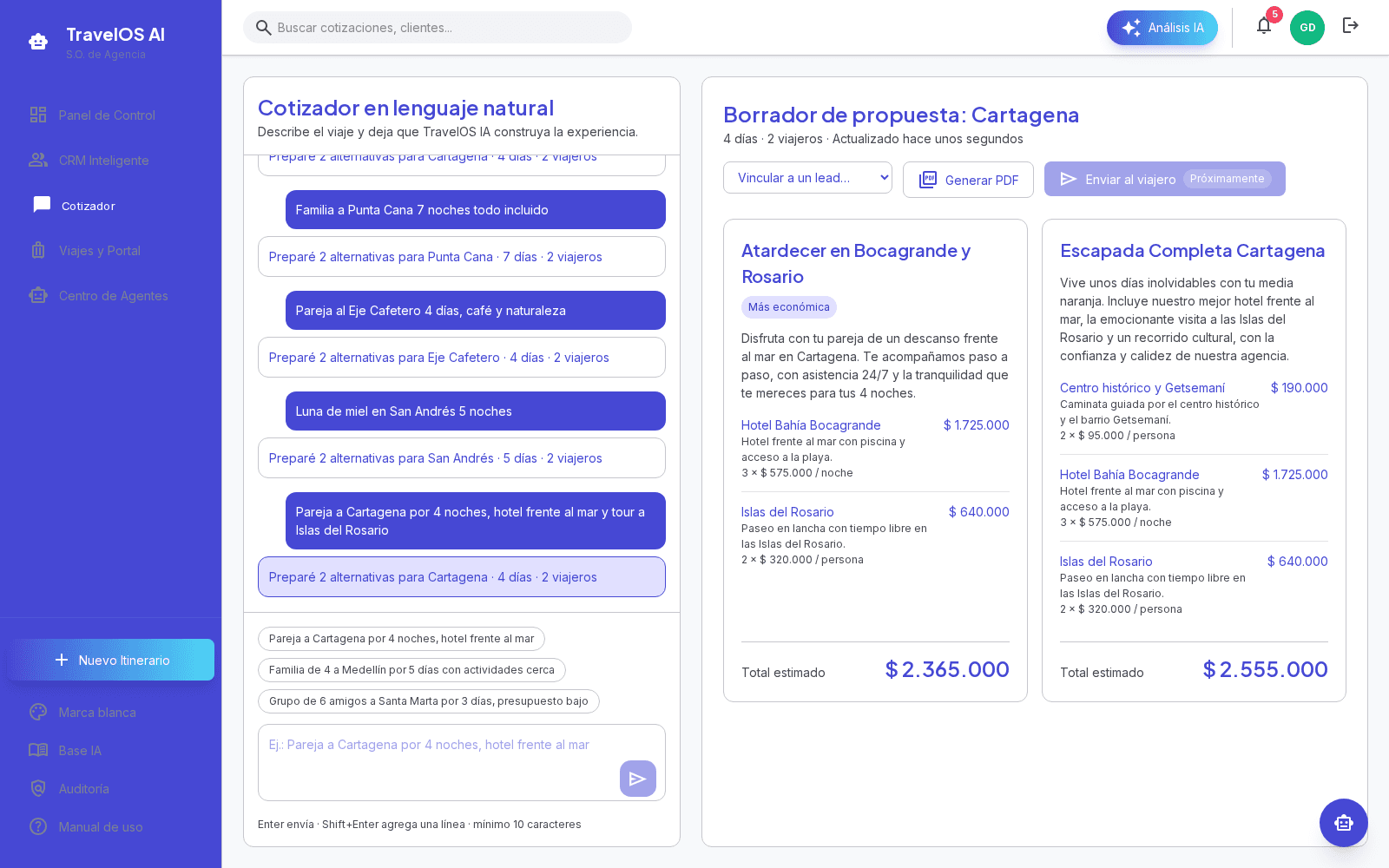Open Punta Cana 7 días alternatives reply

click(x=462, y=257)
